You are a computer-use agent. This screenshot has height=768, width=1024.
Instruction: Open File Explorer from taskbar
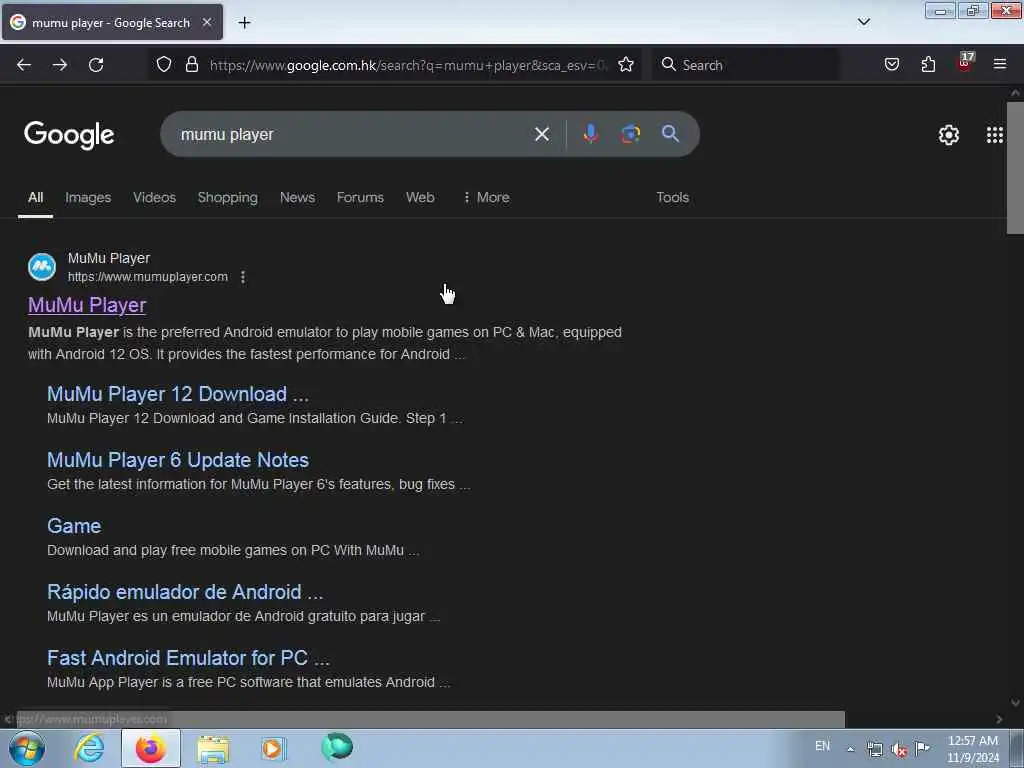point(213,749)
